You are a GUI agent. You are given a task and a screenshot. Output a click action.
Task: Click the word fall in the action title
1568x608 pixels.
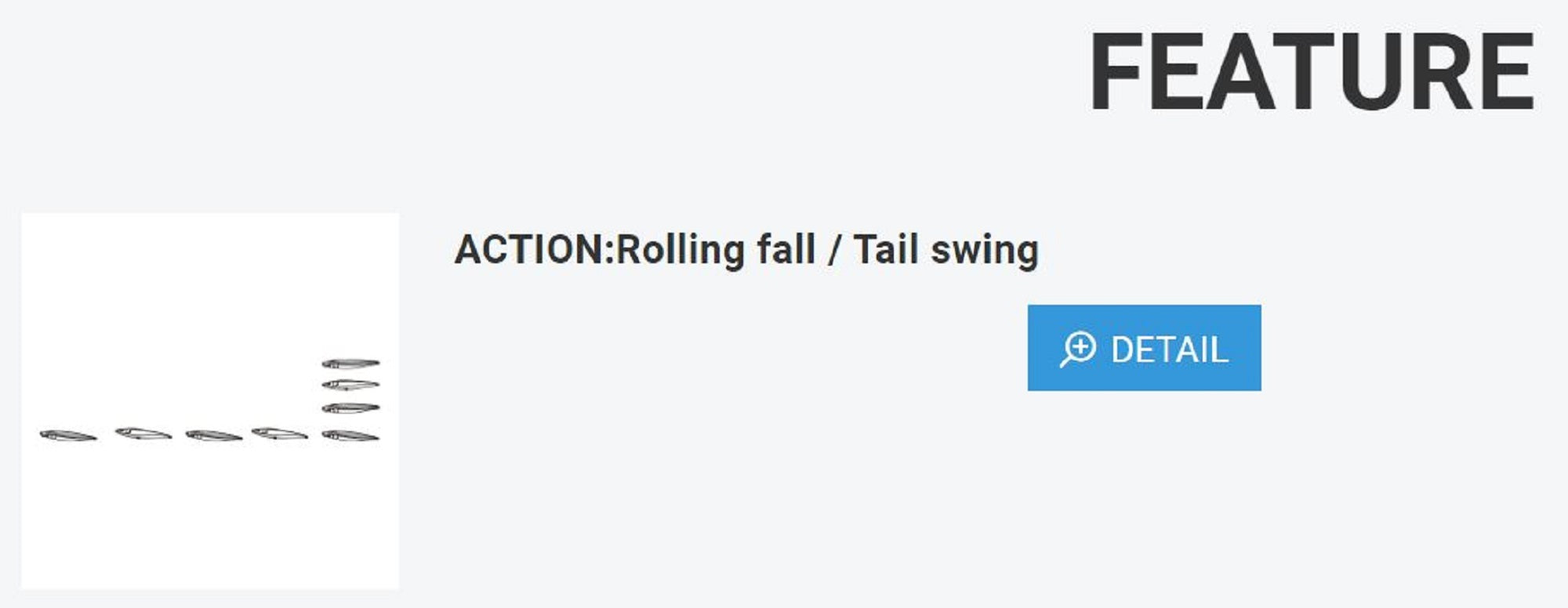pos(786,250)
